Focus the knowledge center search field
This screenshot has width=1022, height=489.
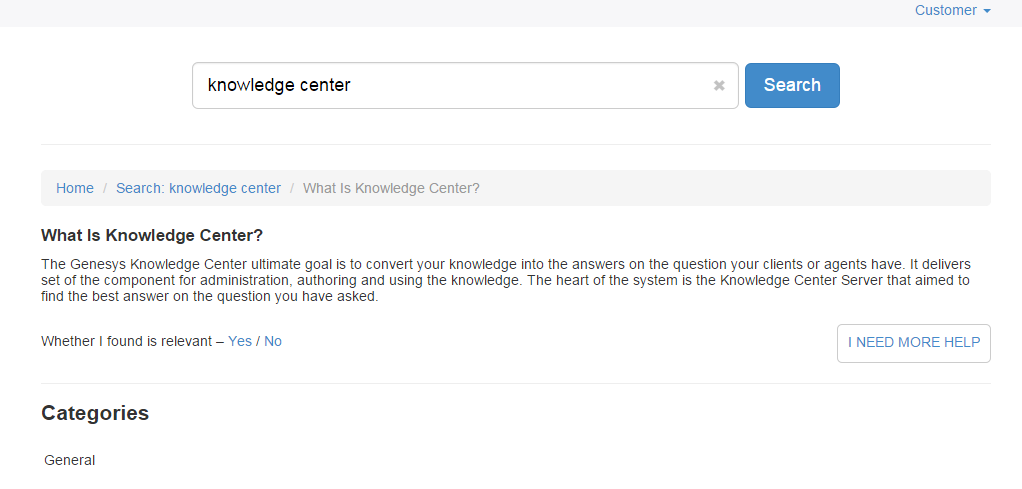(450, 86)
